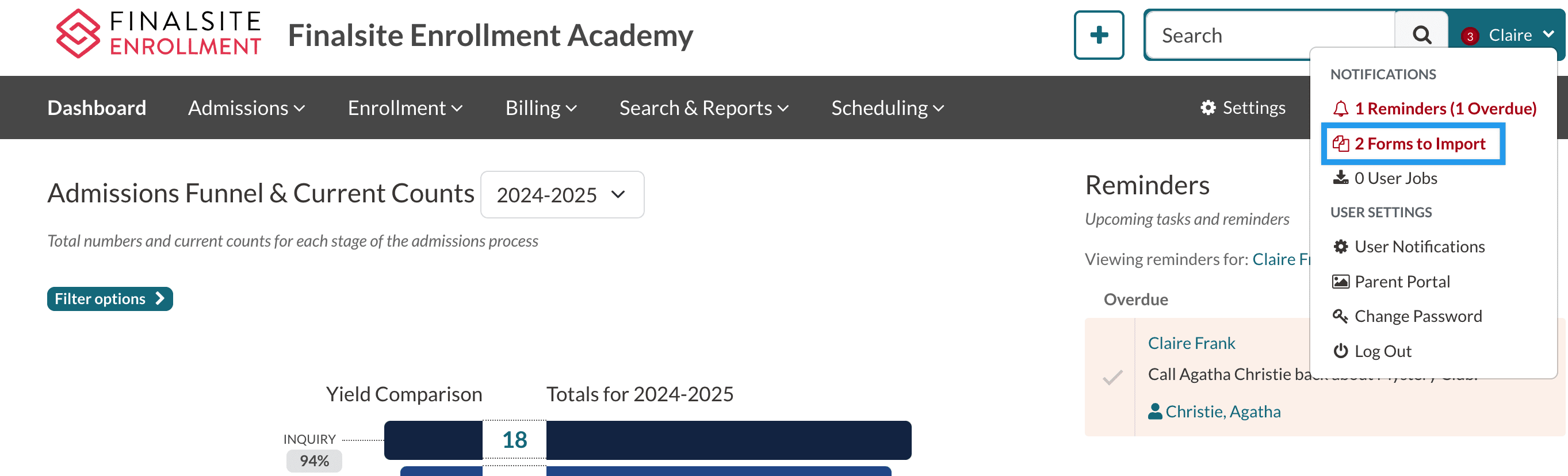Mark the Agatha Christie reminder complete

[1112, 377]
